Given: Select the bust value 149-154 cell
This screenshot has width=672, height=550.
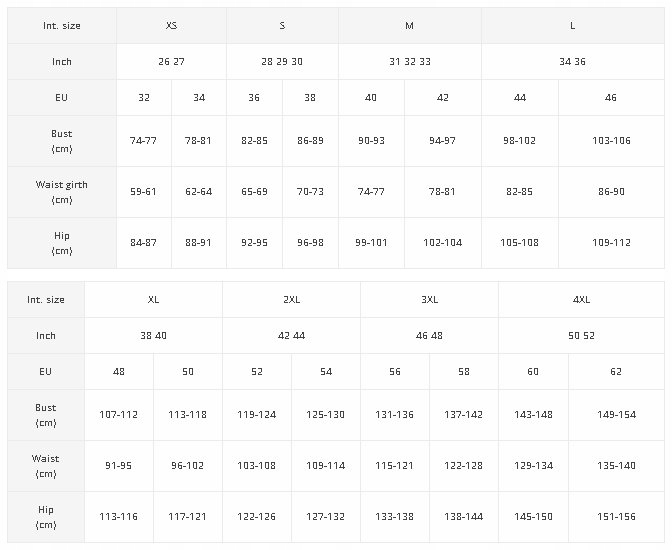Looking at the screenshot, I should click(615, 414).
